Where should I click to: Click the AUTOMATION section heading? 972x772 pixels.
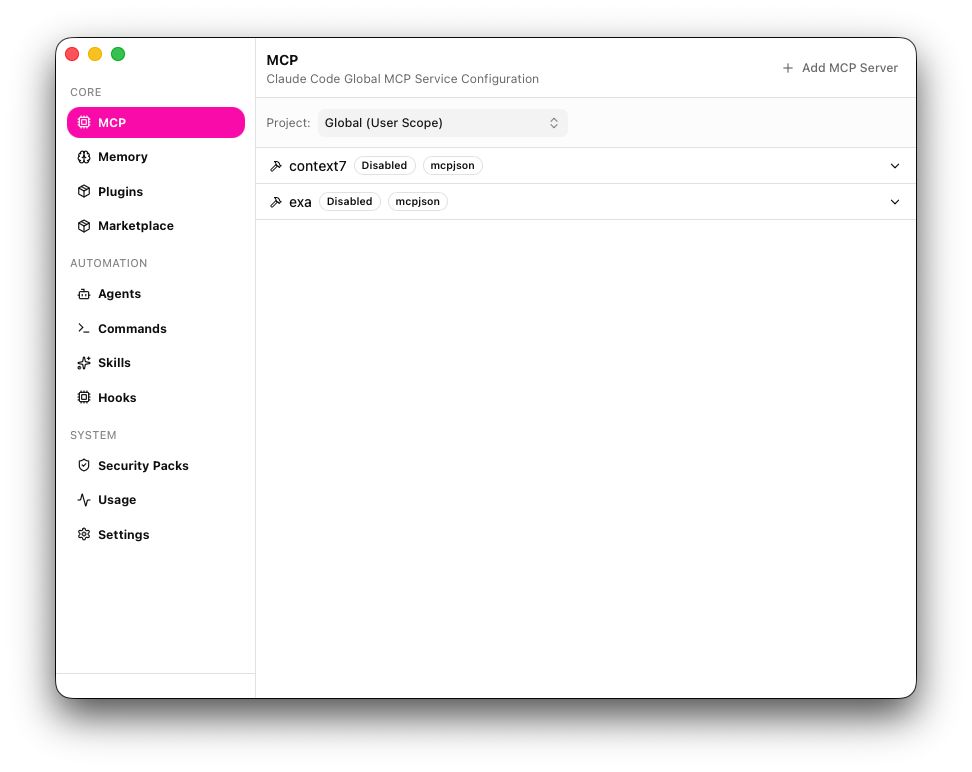point(108,264)
